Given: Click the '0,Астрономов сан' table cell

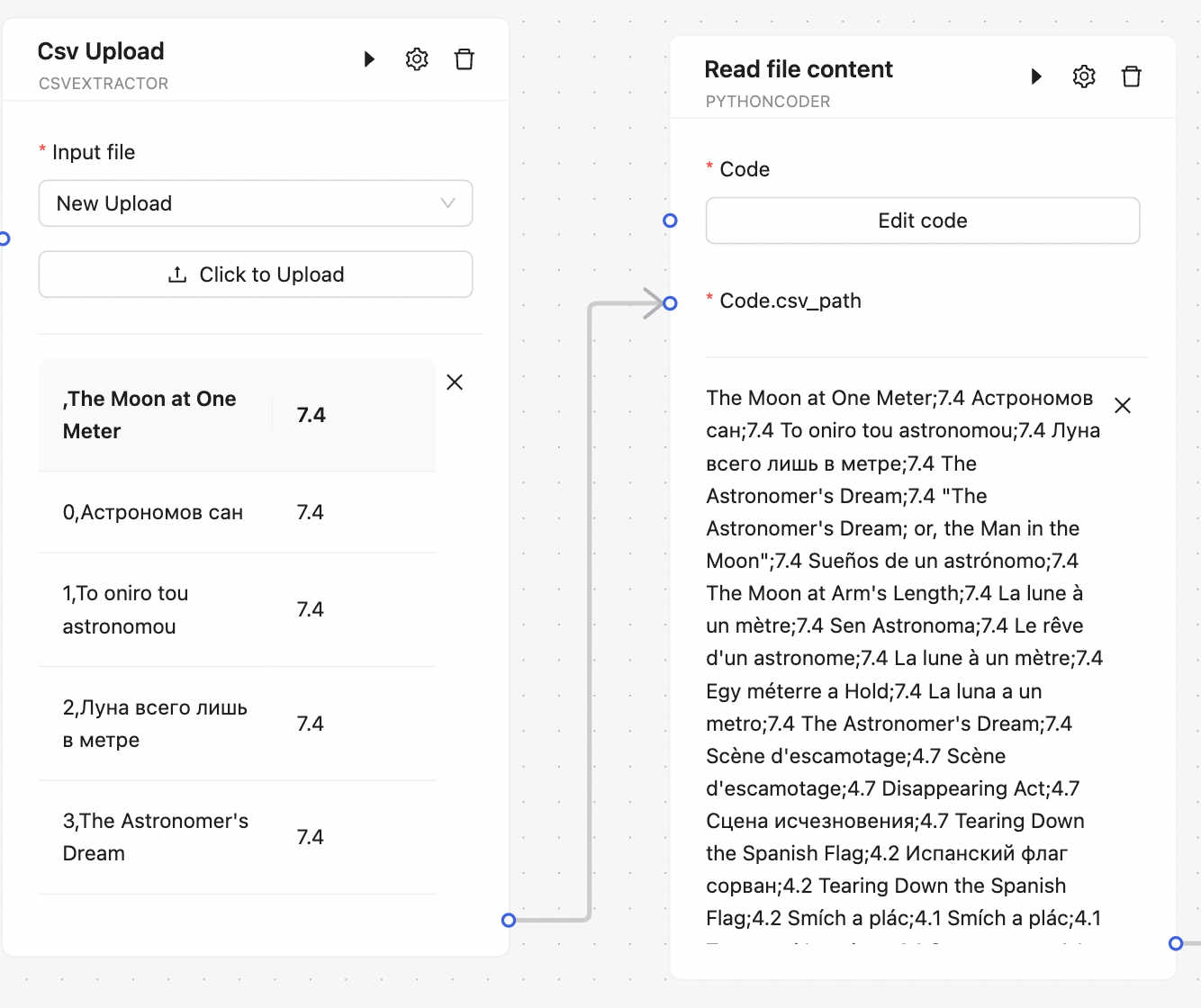Looking at the screenshot, I should pyautogui.click(x=155, y=512).
